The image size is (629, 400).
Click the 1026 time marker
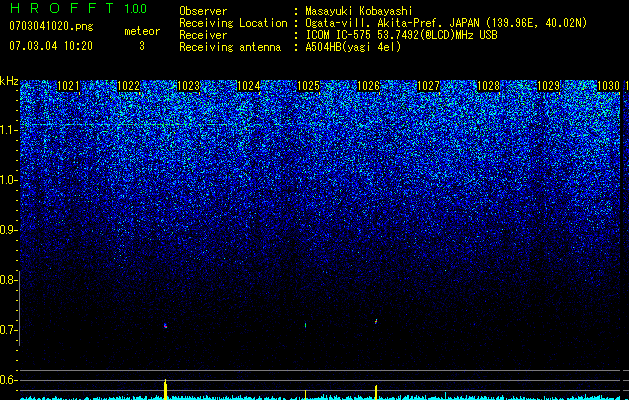click(x=368, y=86)
